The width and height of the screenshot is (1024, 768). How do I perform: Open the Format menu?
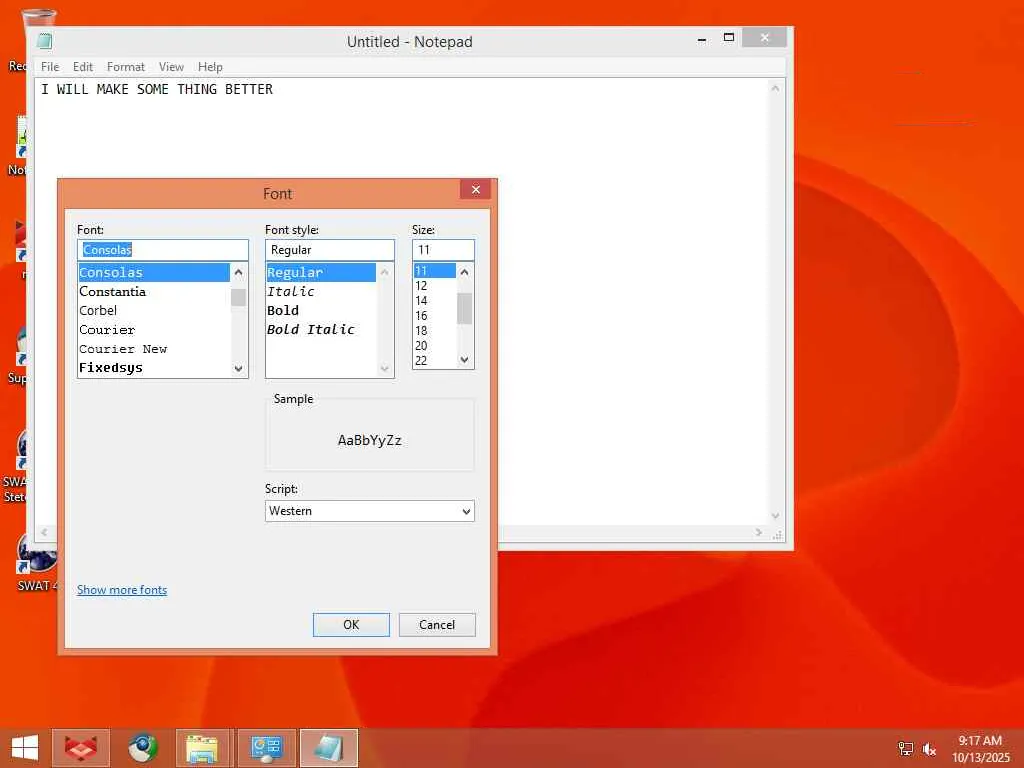coord(126,67)
